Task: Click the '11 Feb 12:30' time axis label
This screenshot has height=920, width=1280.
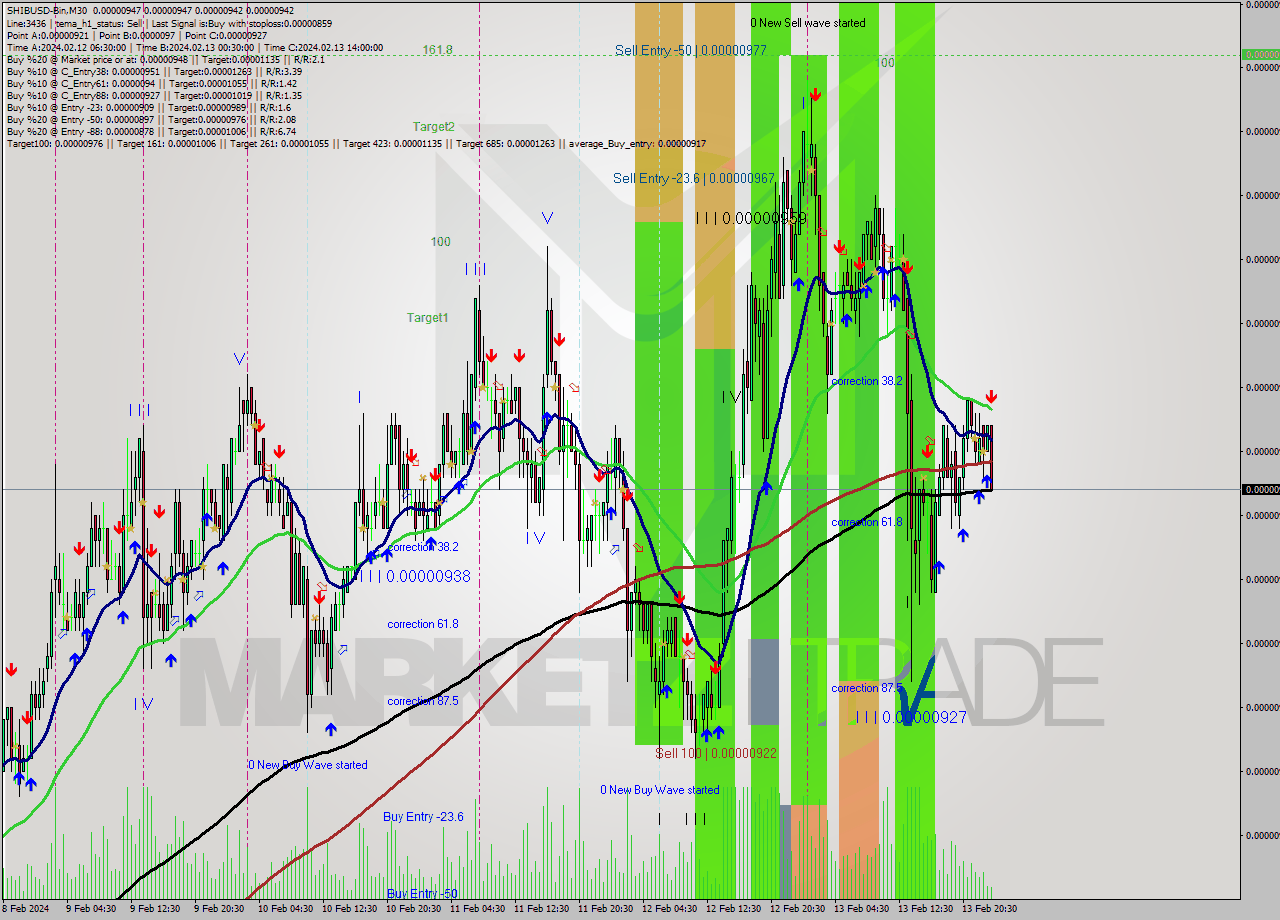Action: (541, 909)
